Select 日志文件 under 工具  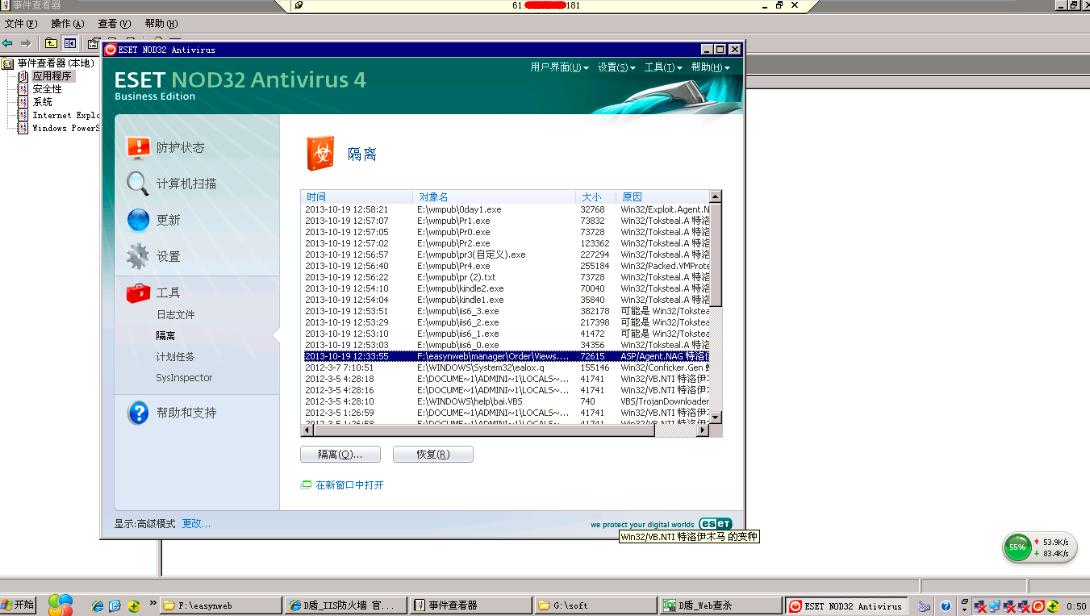175,314
